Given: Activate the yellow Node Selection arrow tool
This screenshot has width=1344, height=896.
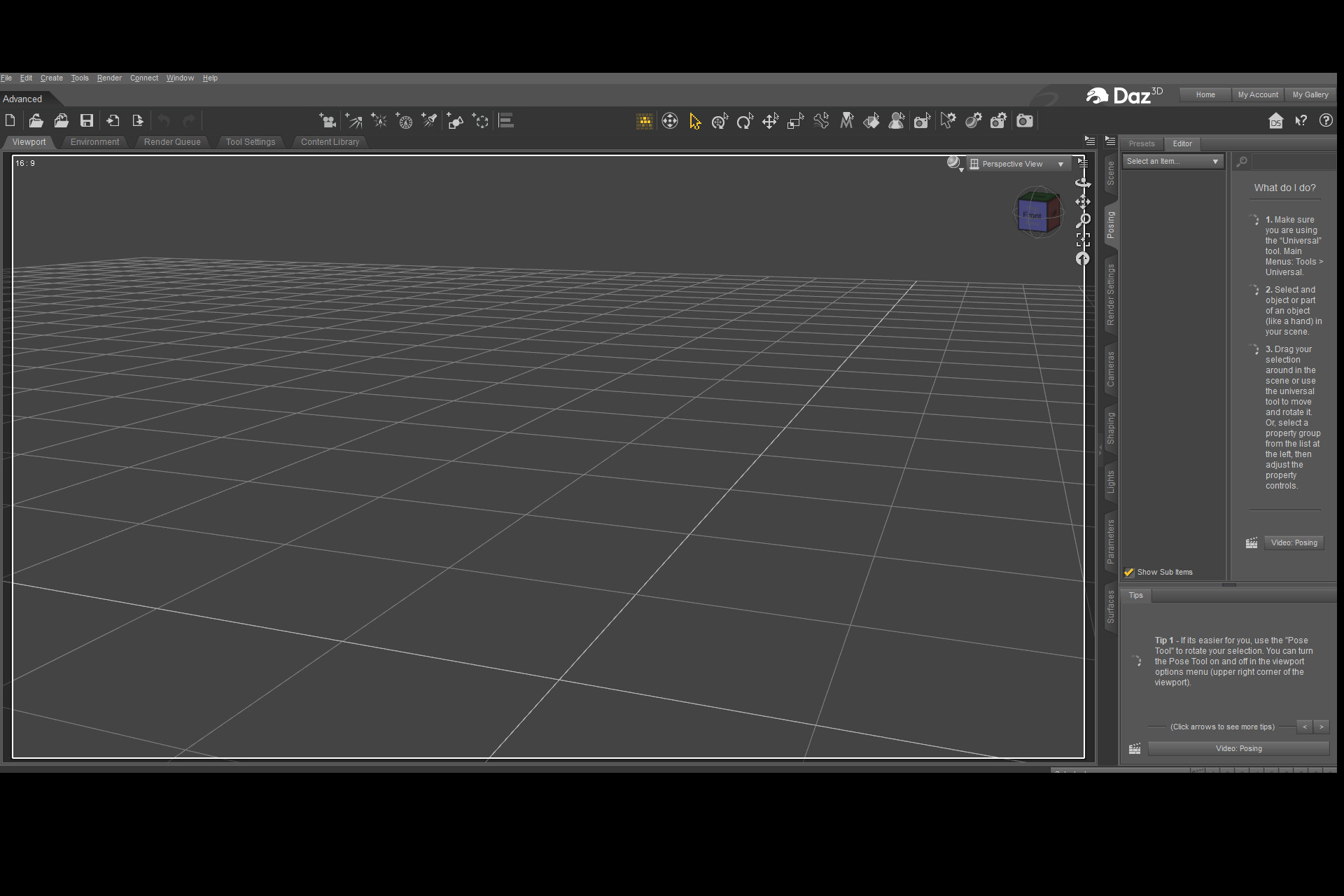Looking at the screenshot, I should [695, 121].
